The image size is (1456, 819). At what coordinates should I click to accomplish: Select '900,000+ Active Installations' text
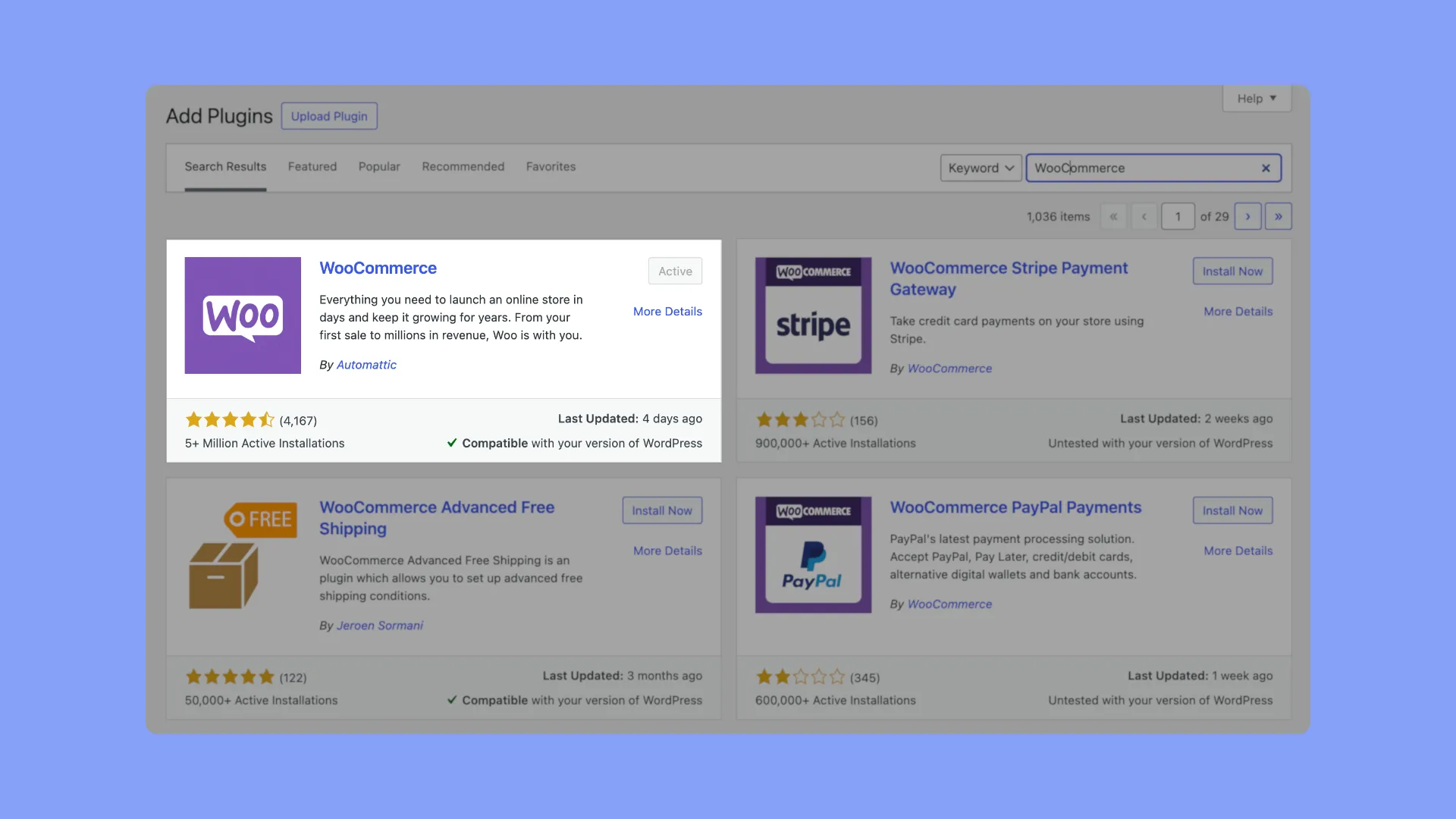point(835,444)
